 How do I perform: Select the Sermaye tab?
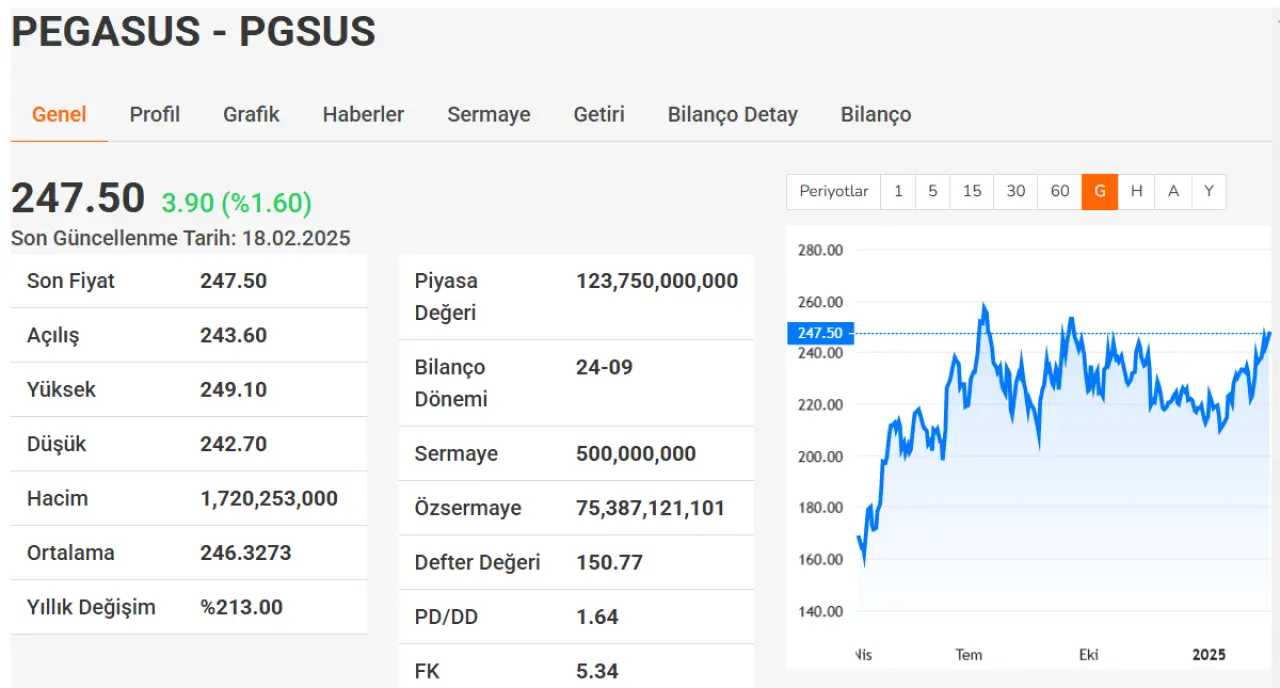489,114
